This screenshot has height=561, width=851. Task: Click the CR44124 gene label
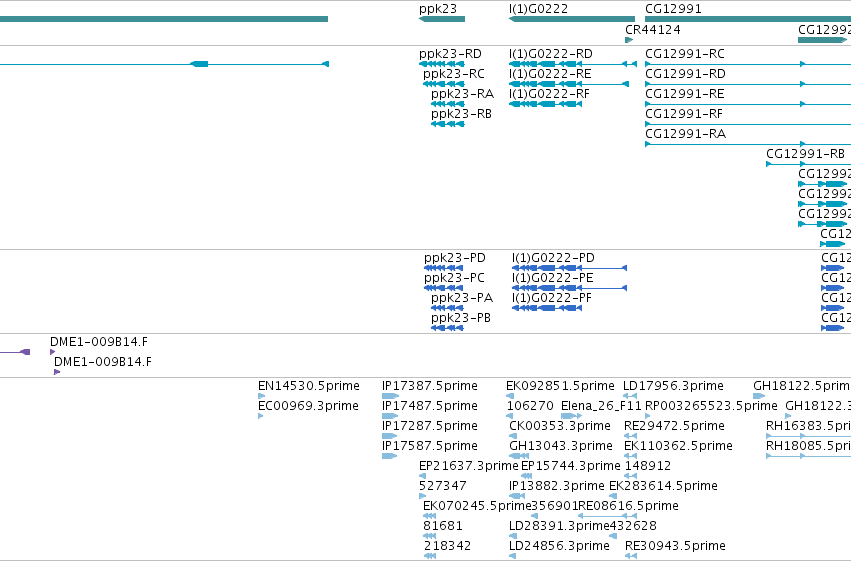[653, 29]
